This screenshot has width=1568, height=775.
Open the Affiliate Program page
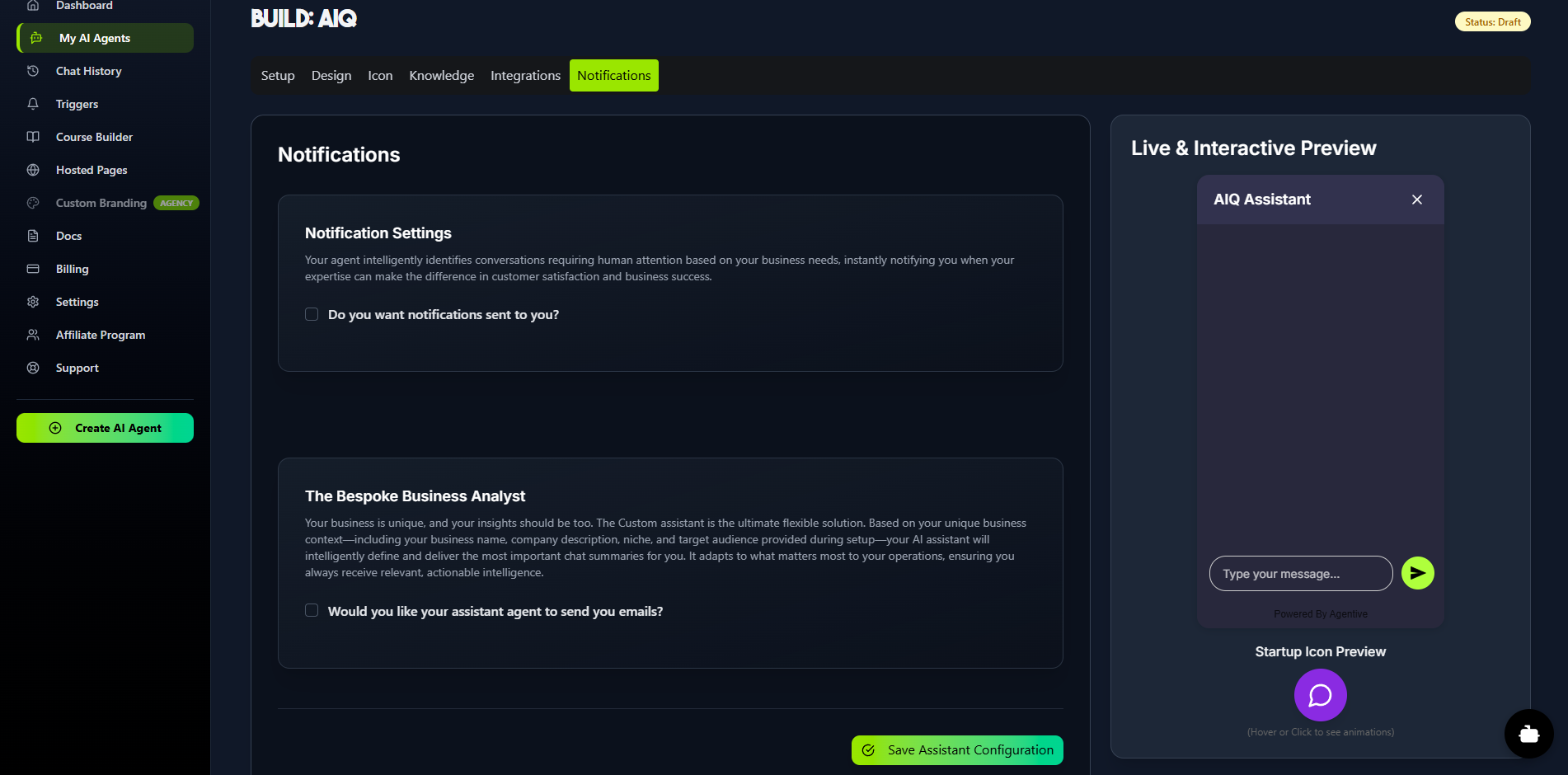(x=100, y=335)
